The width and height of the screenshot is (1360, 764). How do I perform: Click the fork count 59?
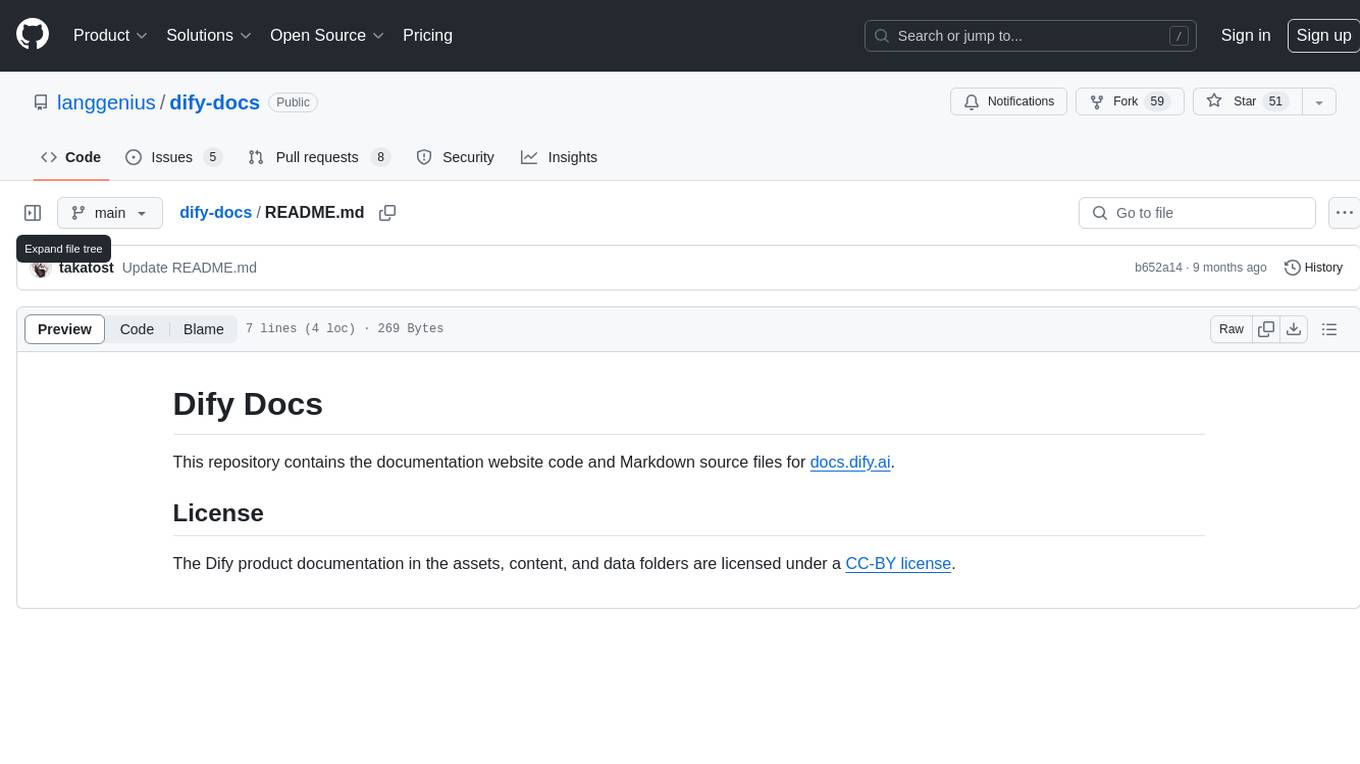pos(1158,102)
